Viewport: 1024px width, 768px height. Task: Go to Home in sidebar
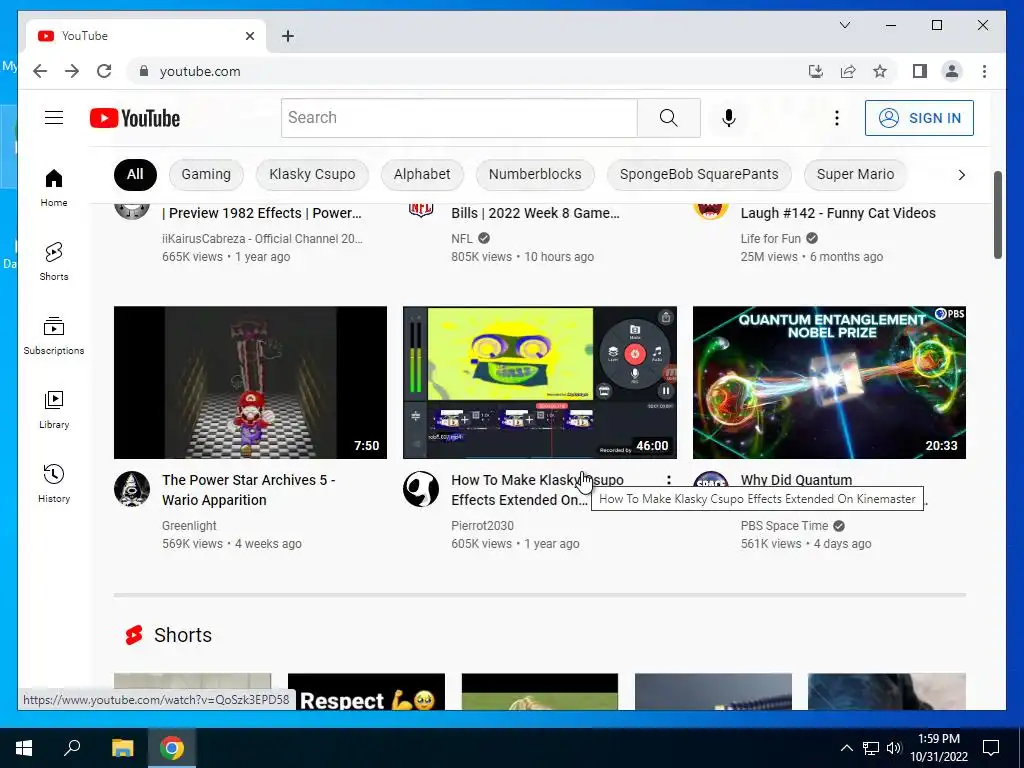[x=54, y=188]
